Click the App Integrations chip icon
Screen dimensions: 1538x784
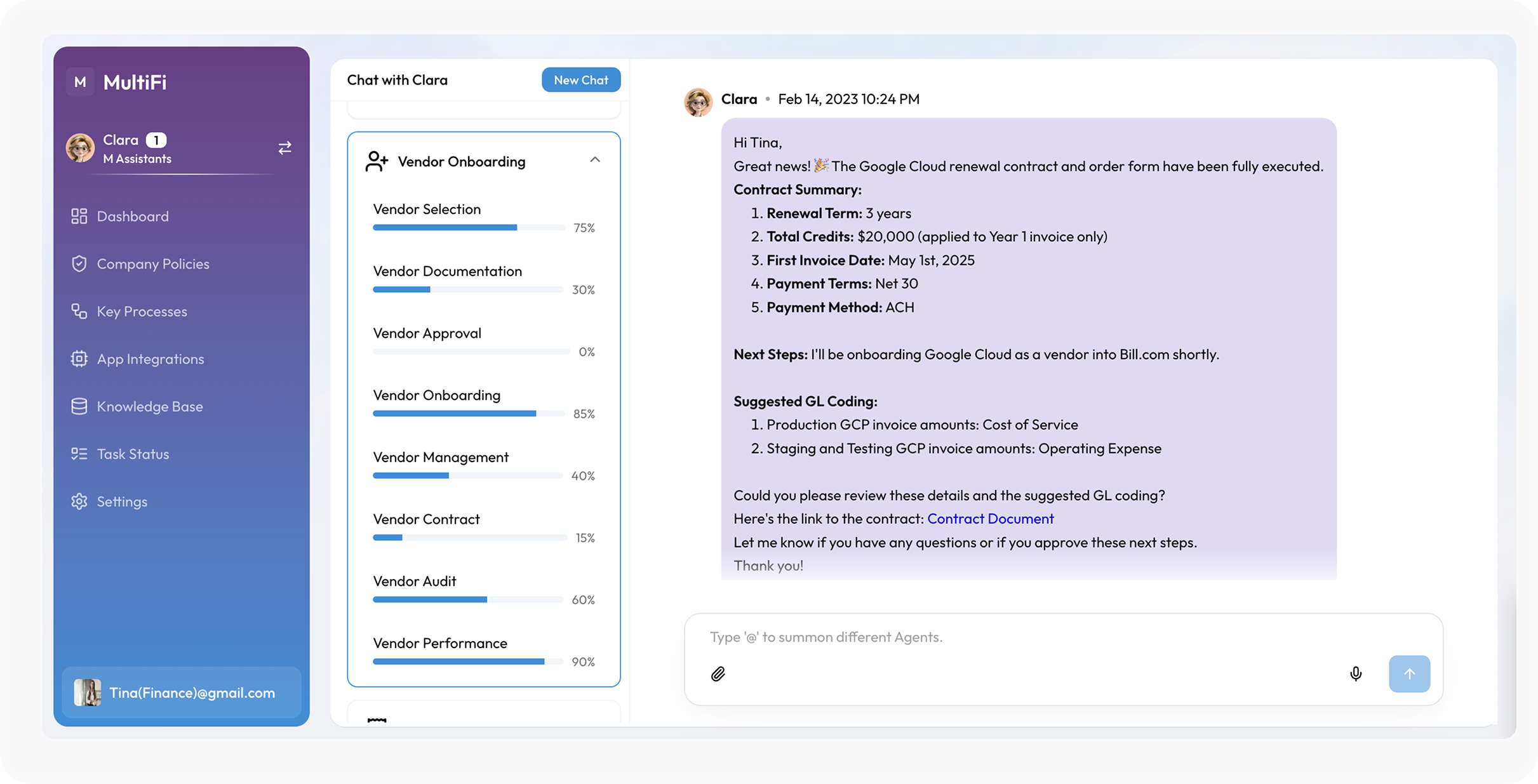tap(79, 359)
